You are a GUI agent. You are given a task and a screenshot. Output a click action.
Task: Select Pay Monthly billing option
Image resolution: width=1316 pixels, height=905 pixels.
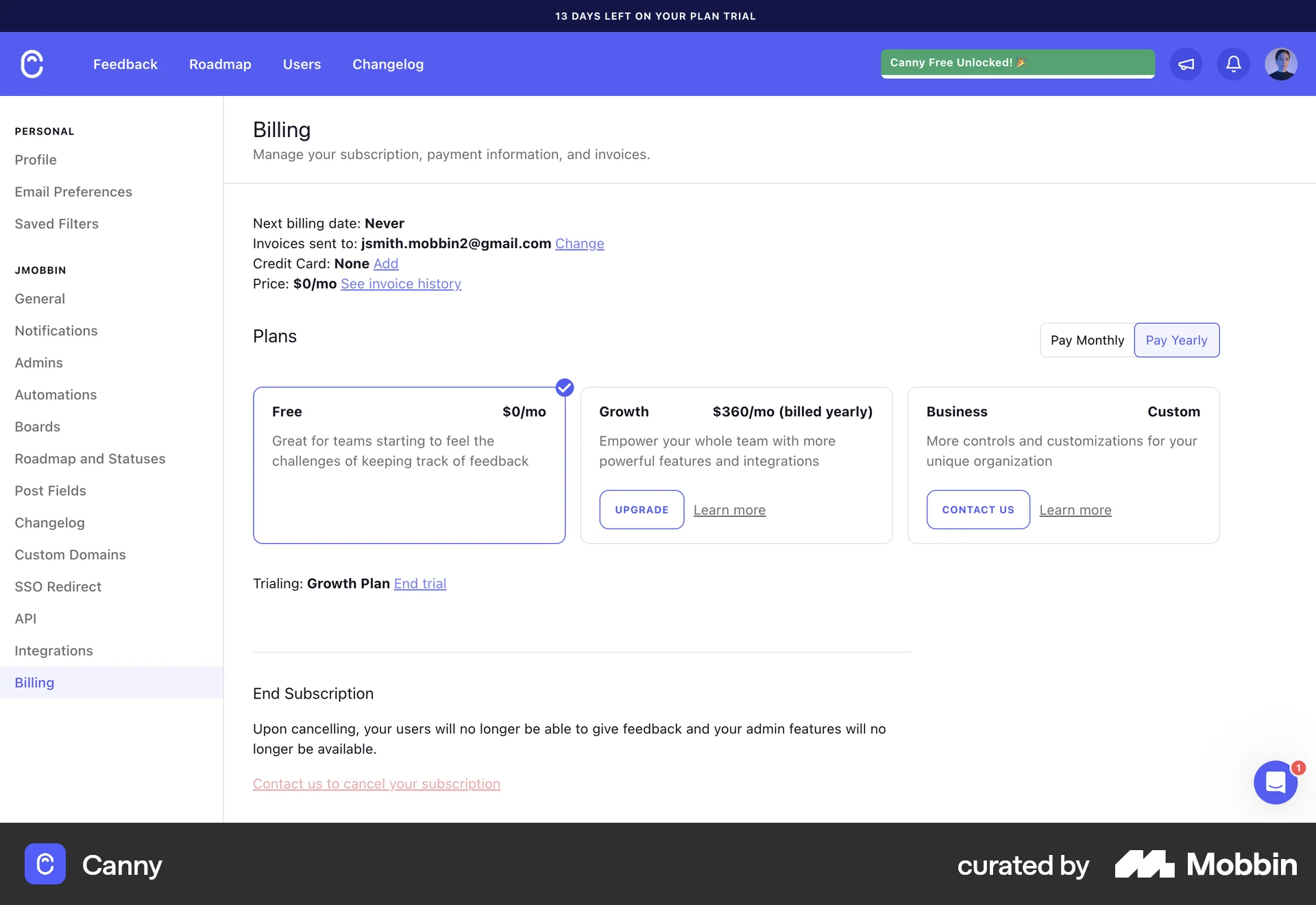click(1087, 340)
